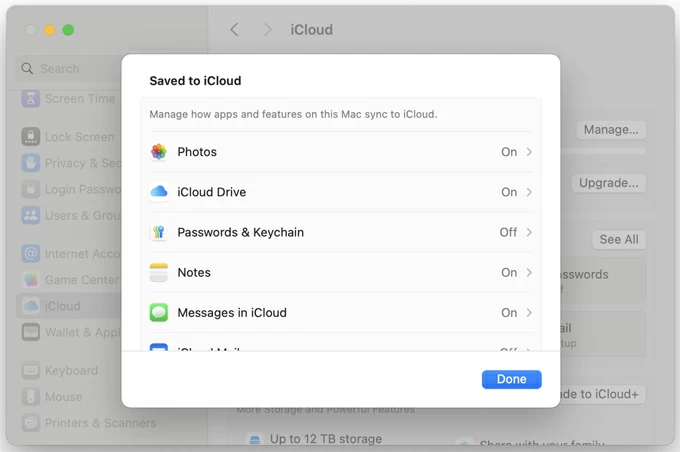Click the Passwords & Keychain key icon
This screenshot has height=452, width=680.
click(x=158, y=232)
